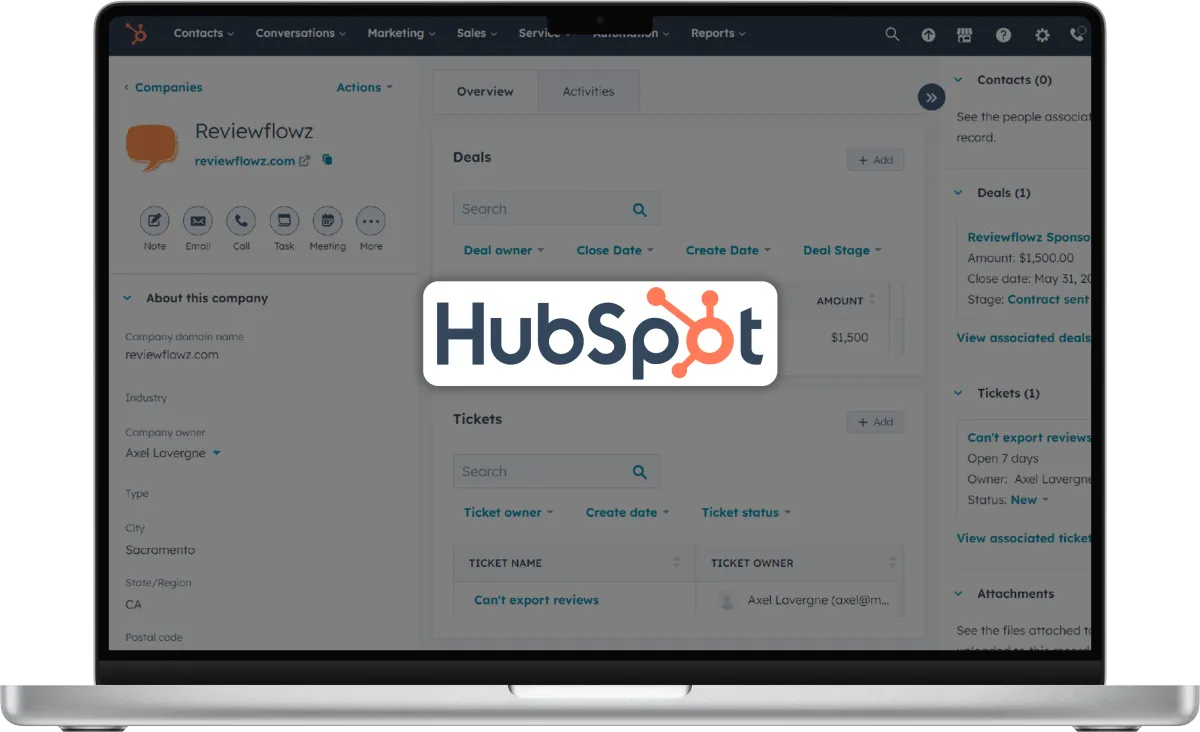
Task: Open Reviewflowz Sponsorship deal in sidebar
Action: pyautogui.click(x=1029, y=238)
